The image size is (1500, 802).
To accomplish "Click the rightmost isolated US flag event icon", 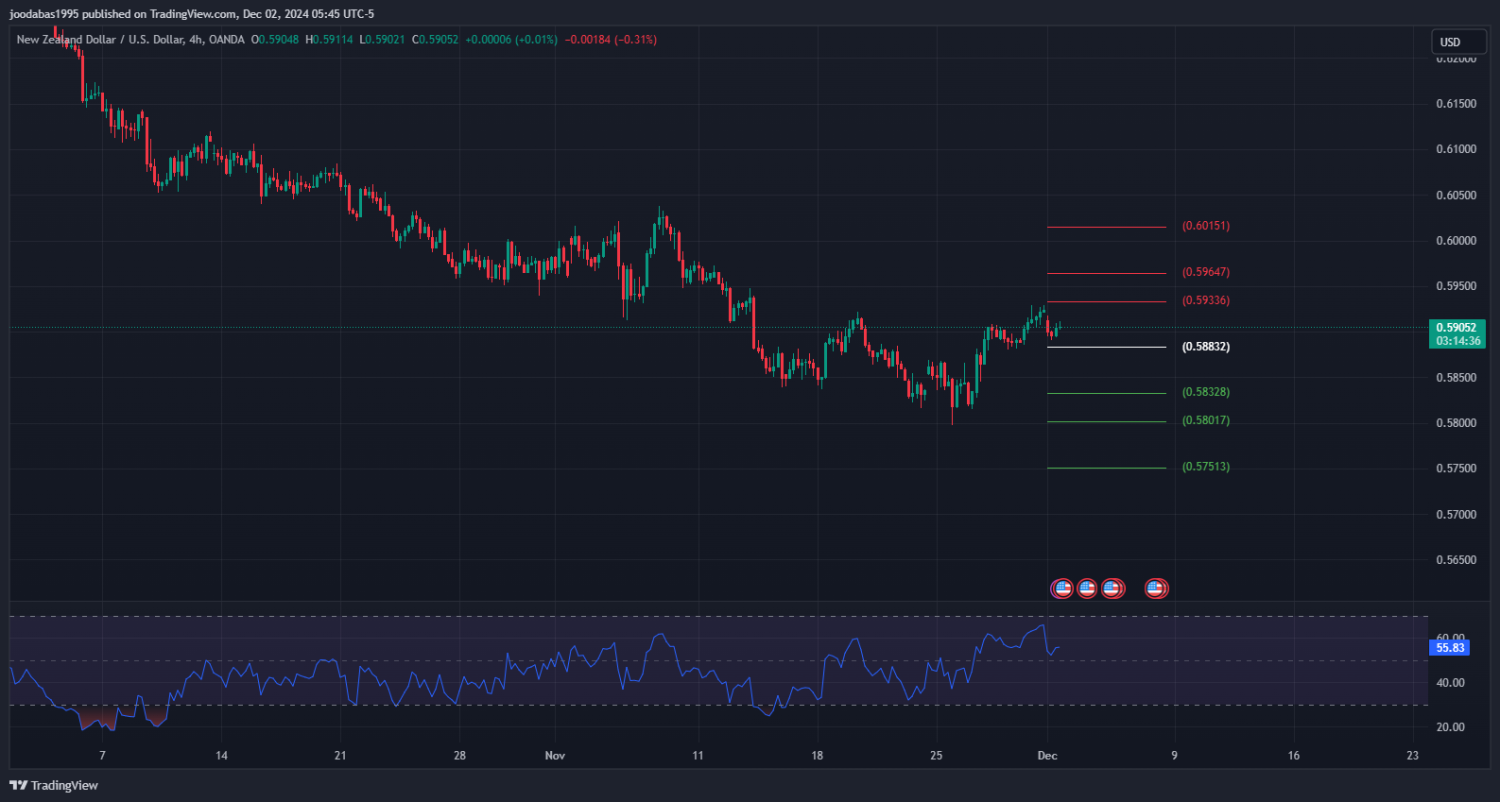I will [x=1156, y=589].
